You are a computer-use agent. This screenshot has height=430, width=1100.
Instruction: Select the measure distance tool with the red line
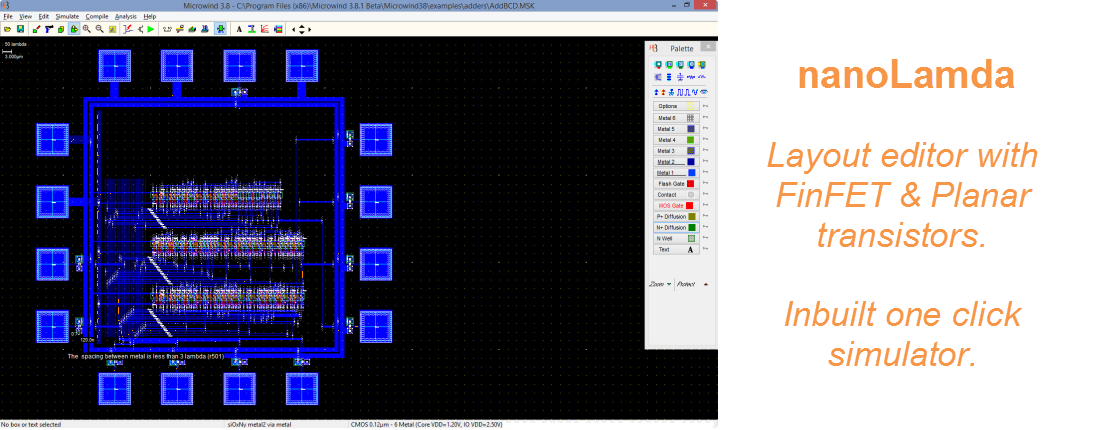click(128, 29)
